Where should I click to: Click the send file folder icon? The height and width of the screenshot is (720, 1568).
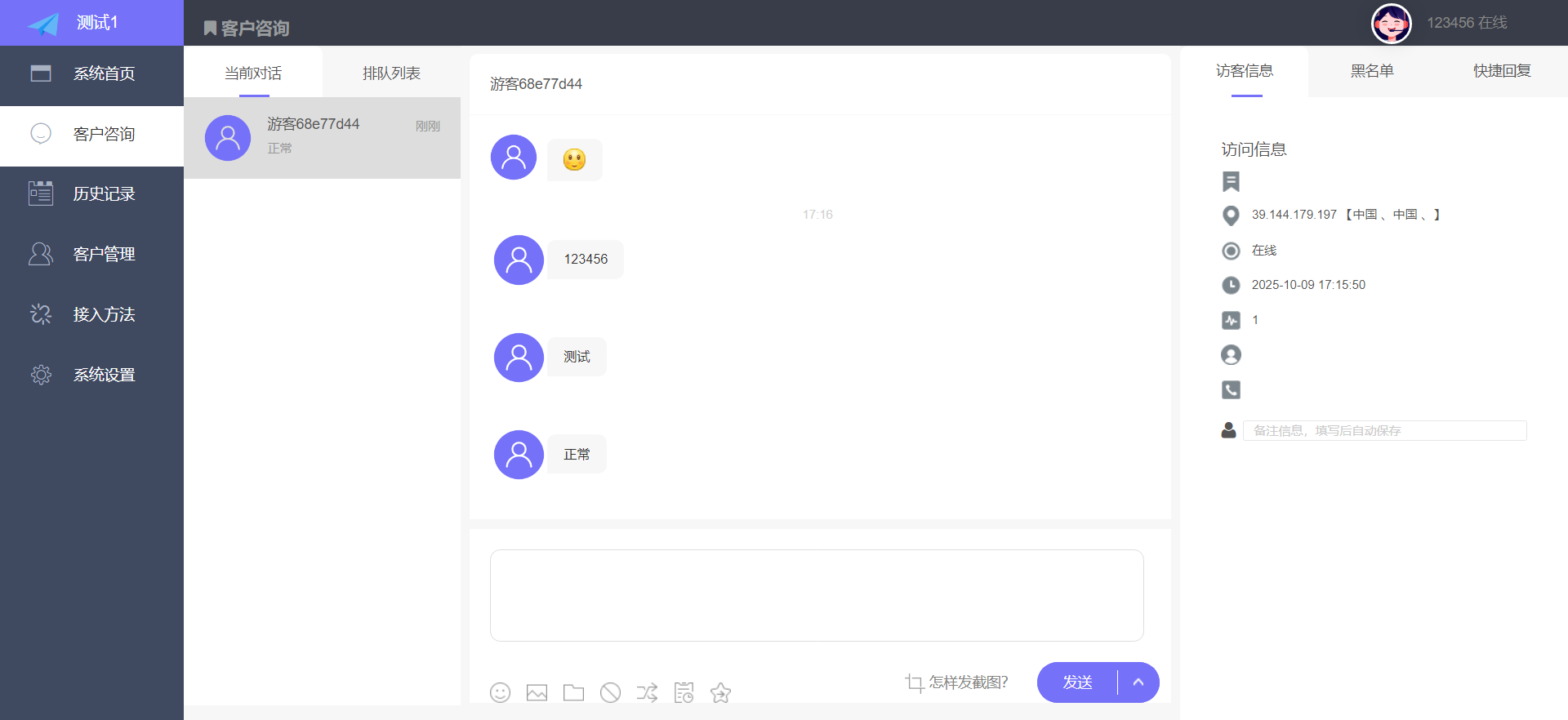(573, 693)
